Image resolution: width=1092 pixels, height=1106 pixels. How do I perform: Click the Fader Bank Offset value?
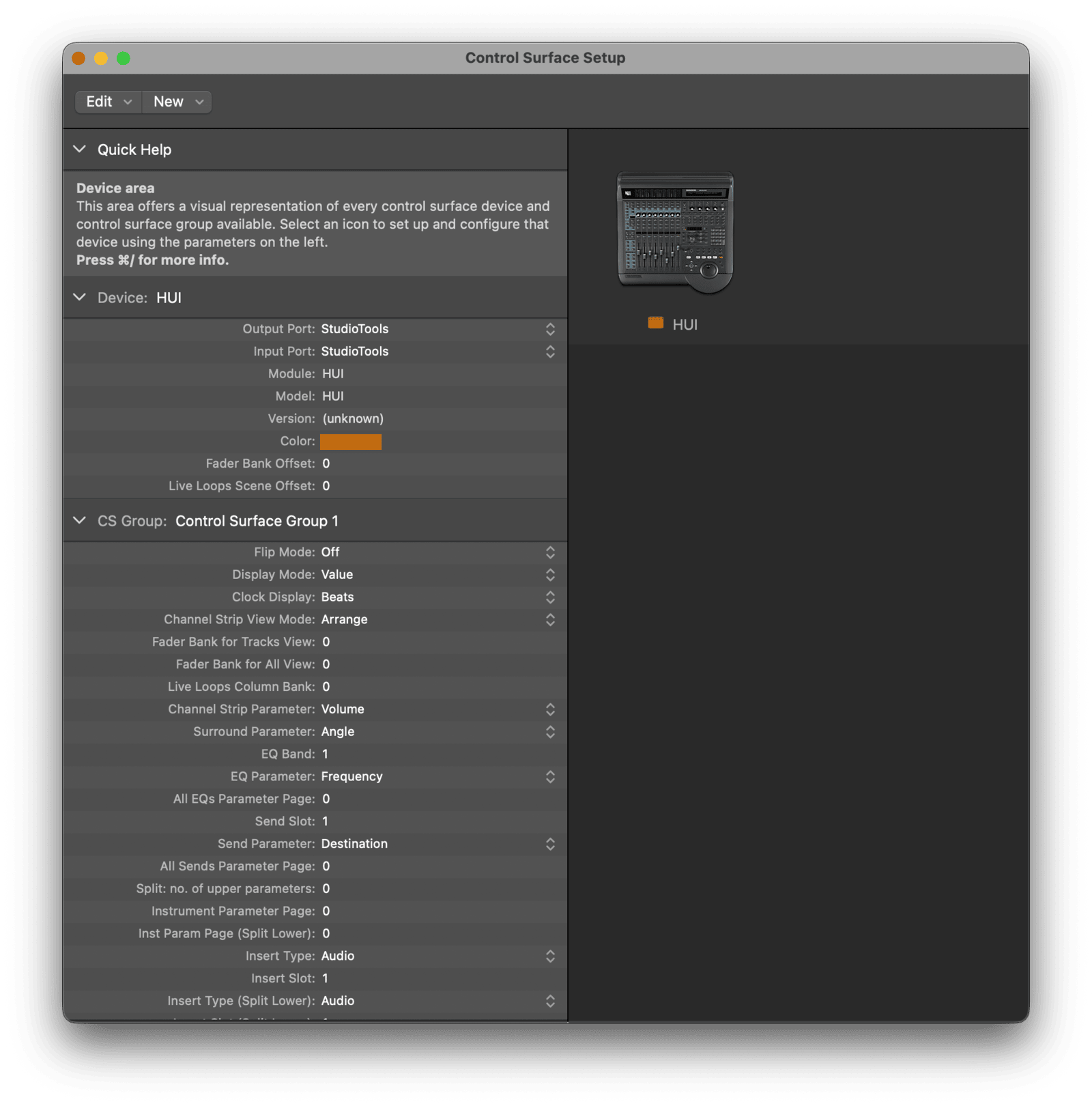click(326, 464)
